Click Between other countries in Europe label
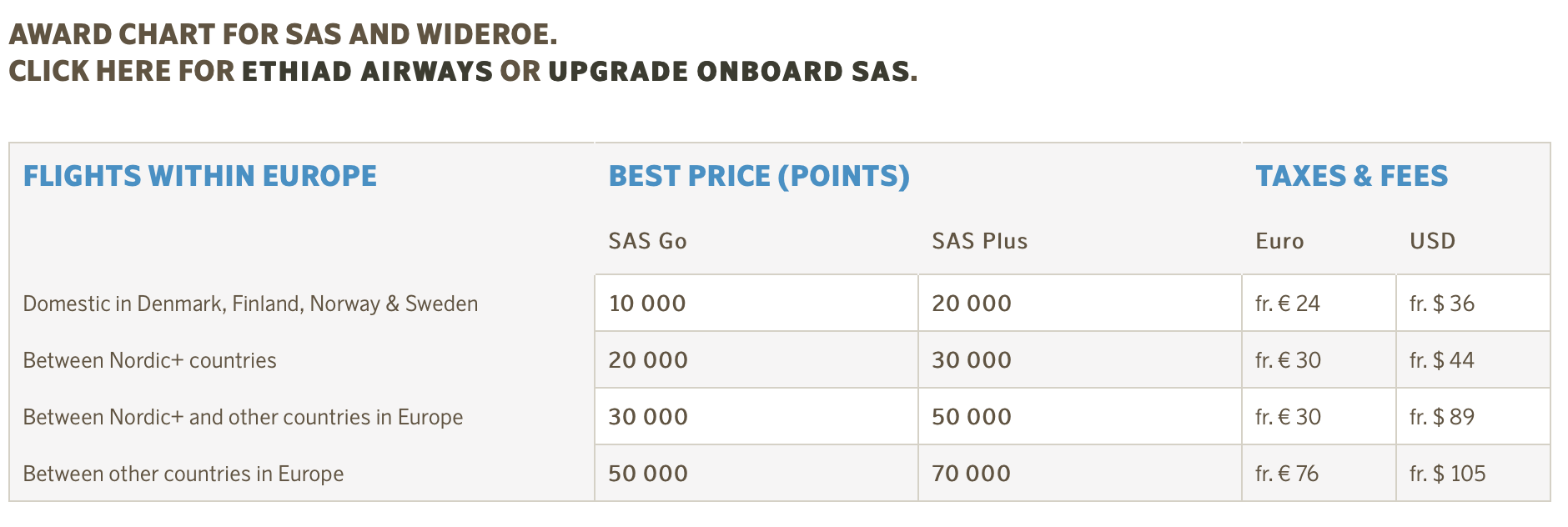The image size is (1568, 527). pos(183,474)
